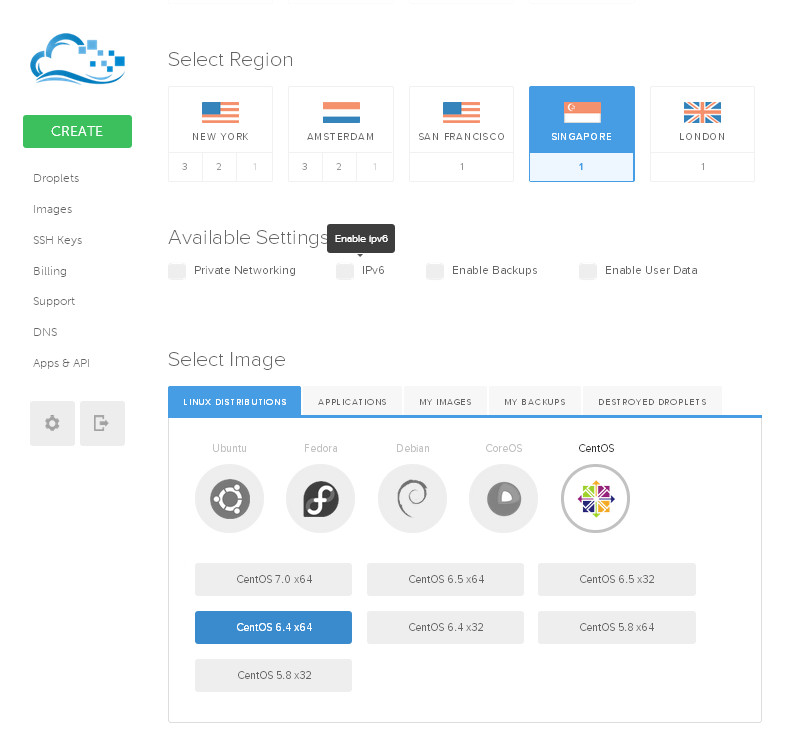Pick Amsterdam datacenter 3
Screen dimensions: 804x737
coord(305,167)
